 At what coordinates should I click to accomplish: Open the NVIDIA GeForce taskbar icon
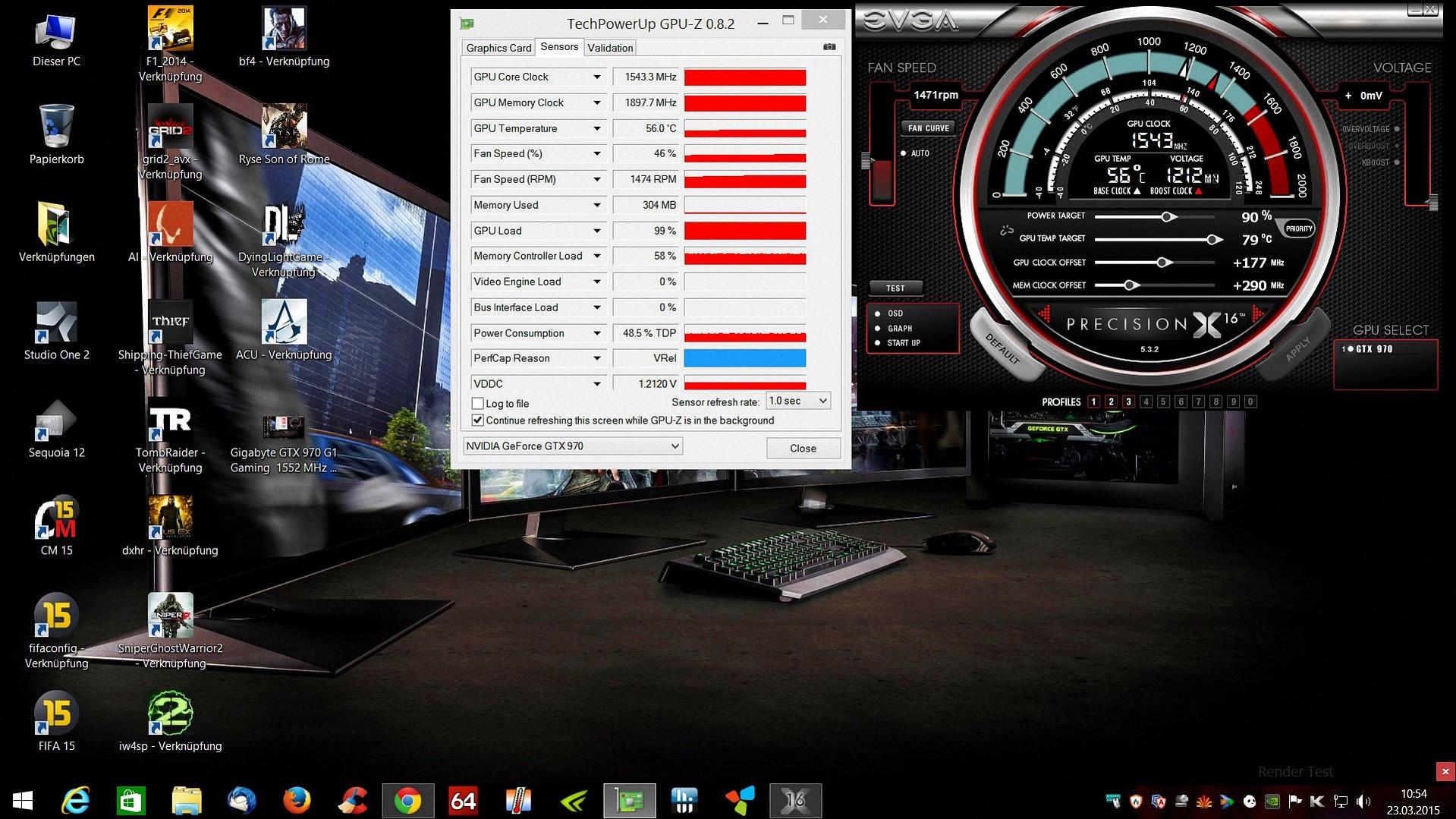(574, 801)
